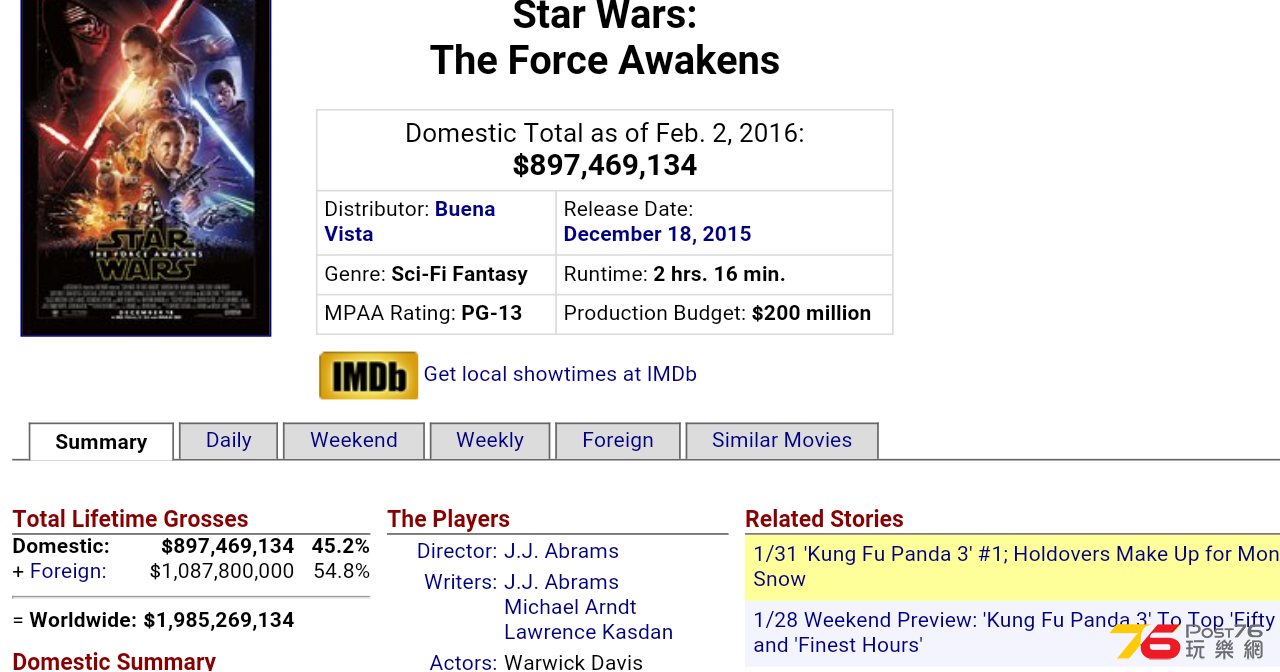Image resolution: width=1280 pixels, height=672 pixels.
Task: Open the Director label link
Action: coord(457,551)
